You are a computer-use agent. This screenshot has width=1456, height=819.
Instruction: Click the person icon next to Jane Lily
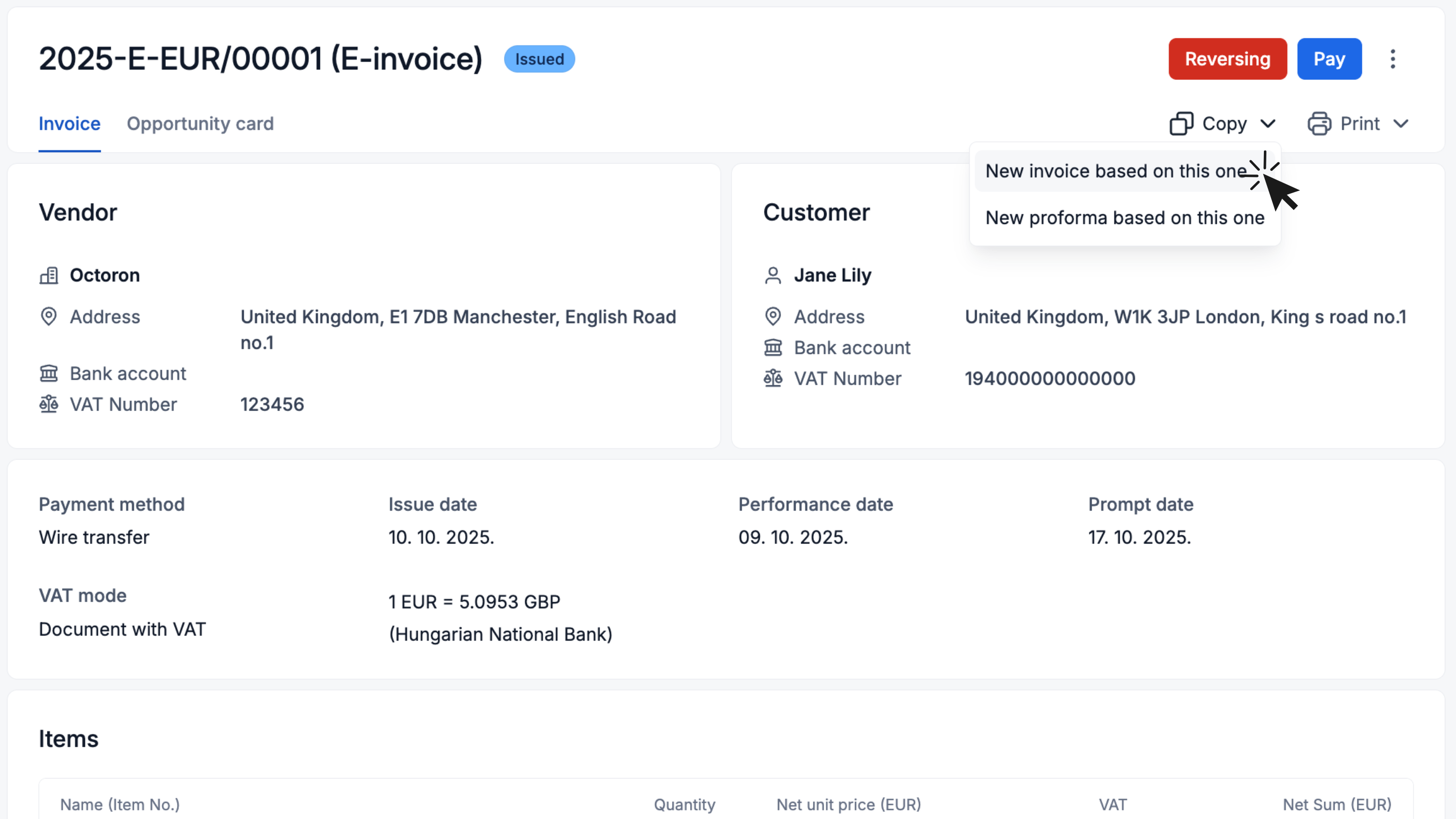pos(773,275)
